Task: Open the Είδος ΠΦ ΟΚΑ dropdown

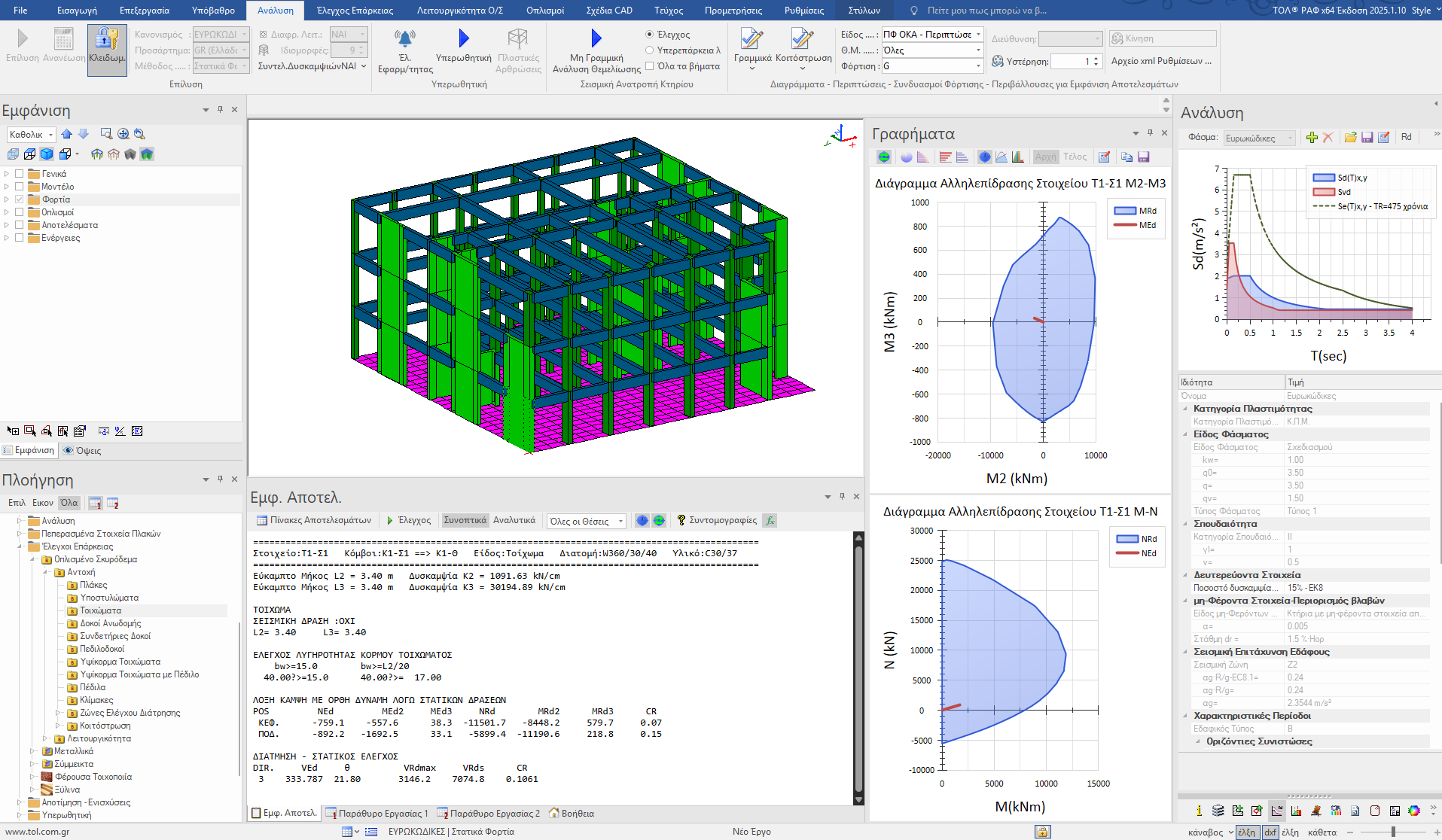Action: coord(978,35)
